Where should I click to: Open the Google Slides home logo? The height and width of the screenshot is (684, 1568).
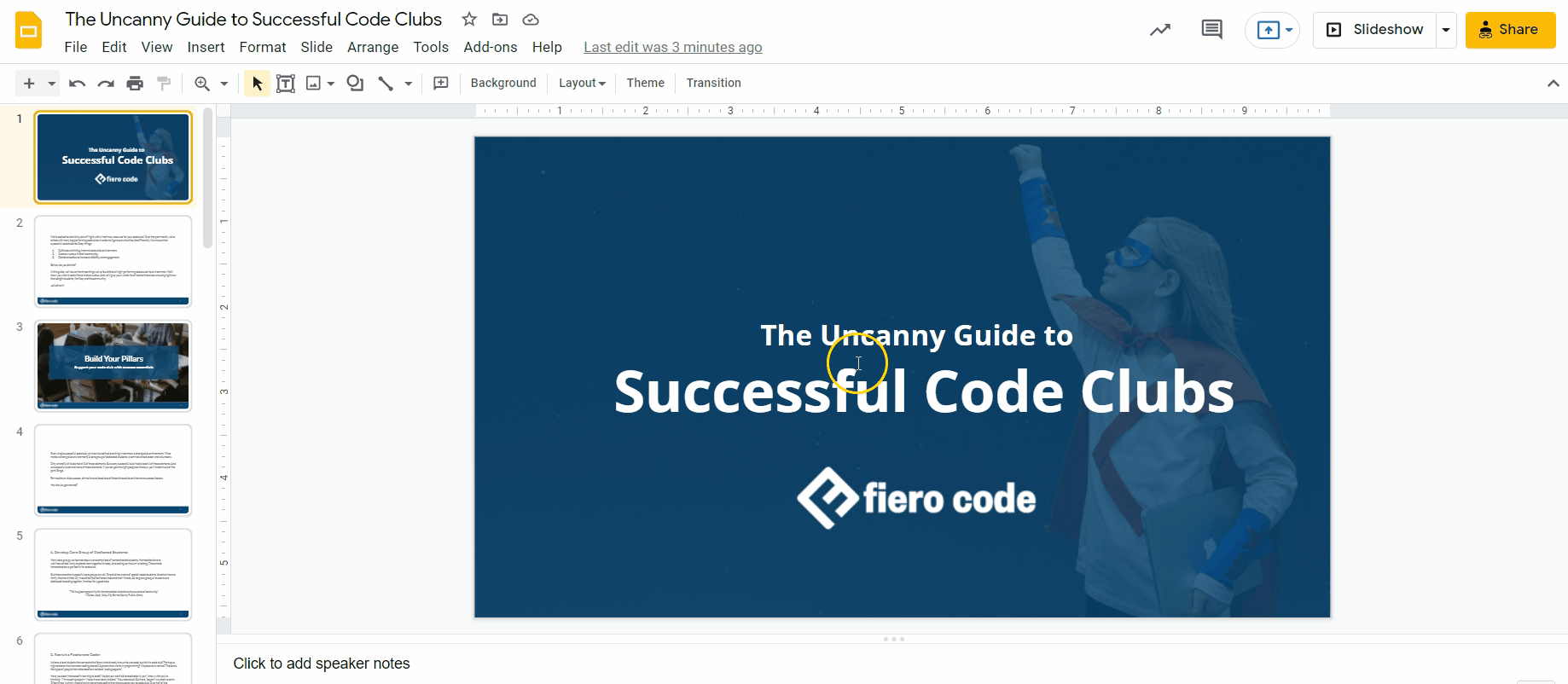tap(29, 30)
